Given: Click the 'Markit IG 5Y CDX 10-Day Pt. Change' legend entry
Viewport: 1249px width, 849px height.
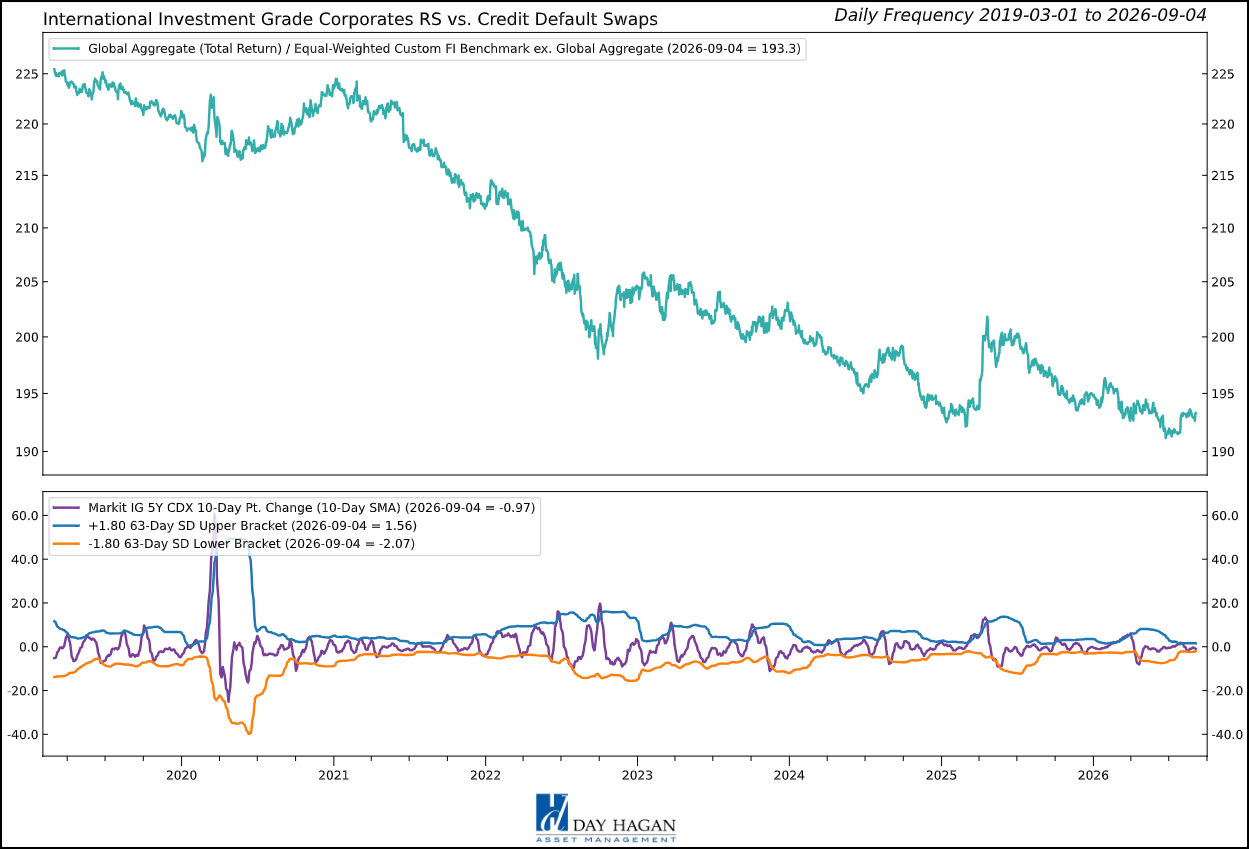Looking at the screenshot, I should (312, 508).
